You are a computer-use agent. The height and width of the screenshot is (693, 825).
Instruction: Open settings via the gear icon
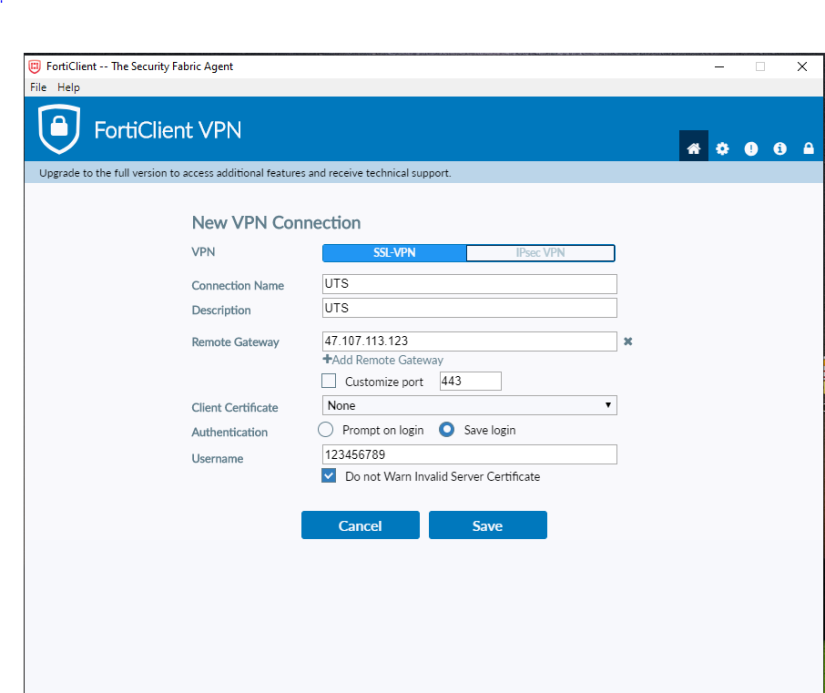click(722, 149)
